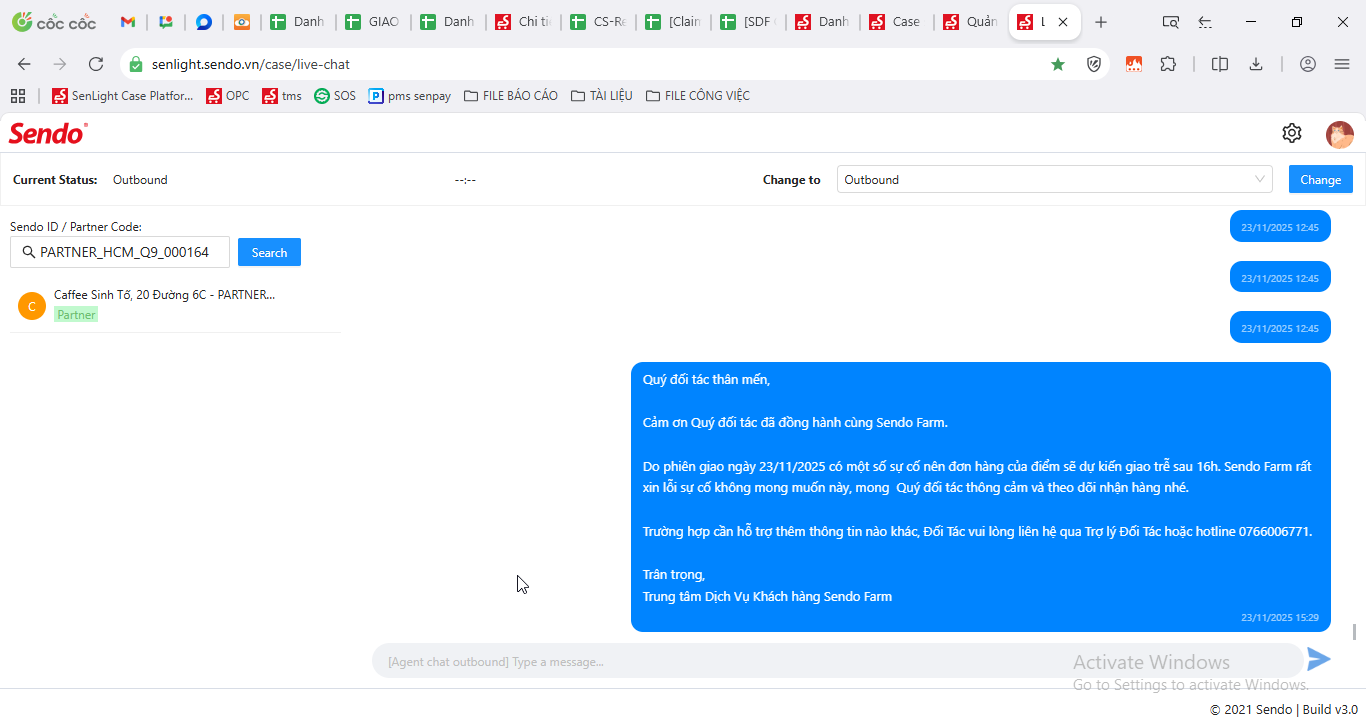This screenshot has width=1366, height=721.
Task: Open the SOS bookmark
Action: (x=335, y=96)
